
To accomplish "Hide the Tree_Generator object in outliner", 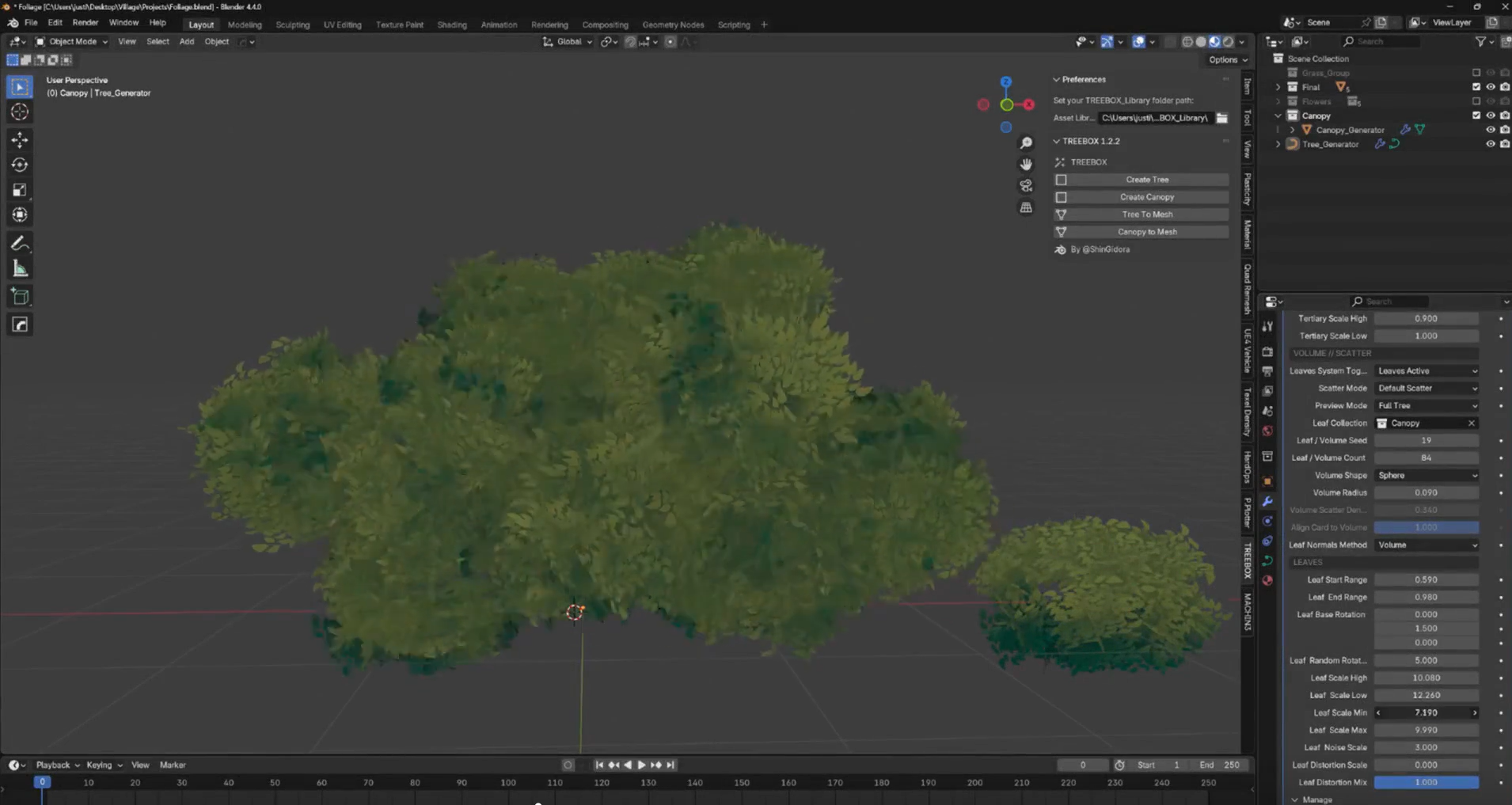I will pos(1490,144).
